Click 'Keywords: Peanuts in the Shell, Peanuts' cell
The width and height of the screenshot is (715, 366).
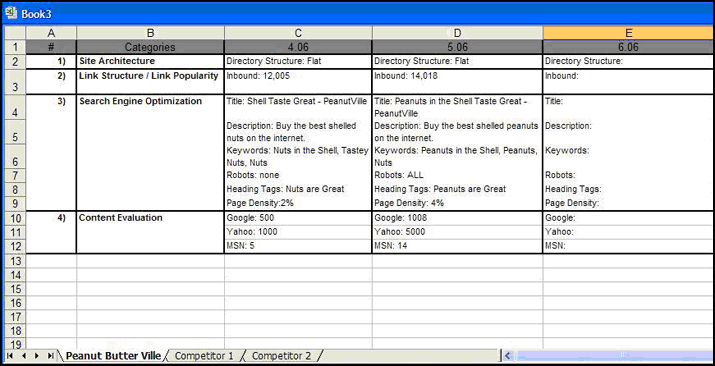point(457,156)
